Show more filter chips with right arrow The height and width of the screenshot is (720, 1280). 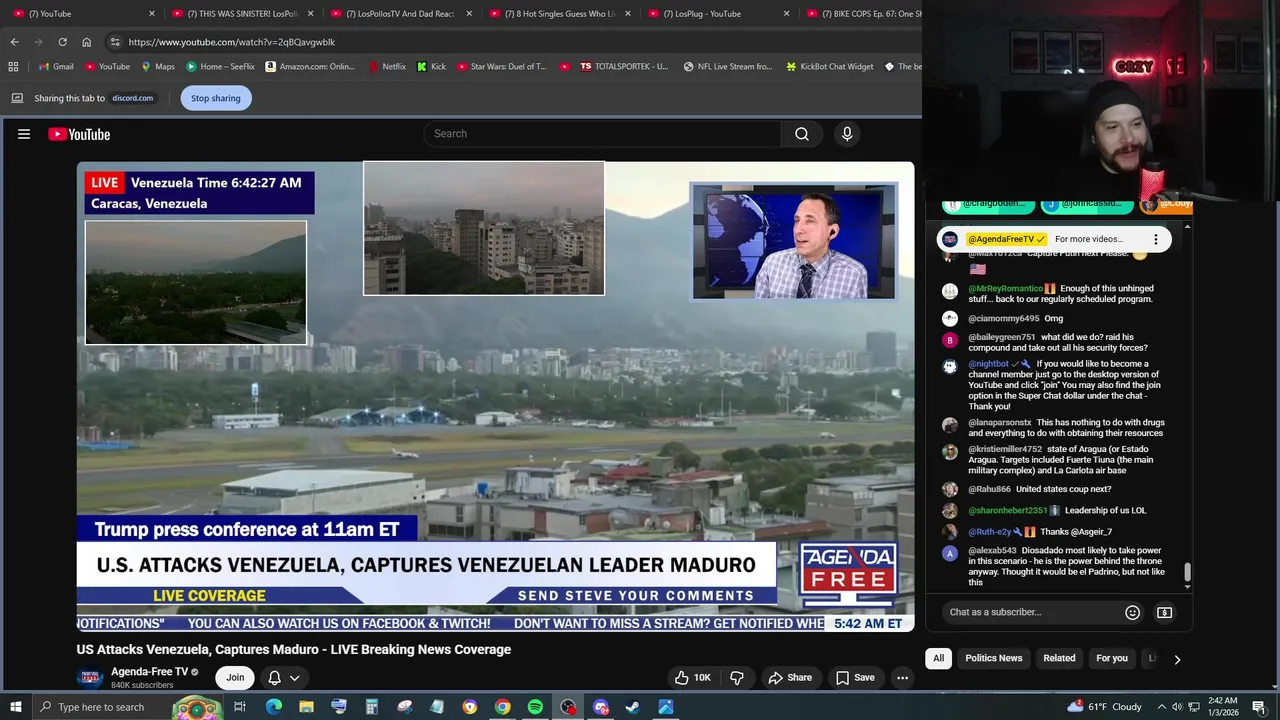coord(1177,659)
